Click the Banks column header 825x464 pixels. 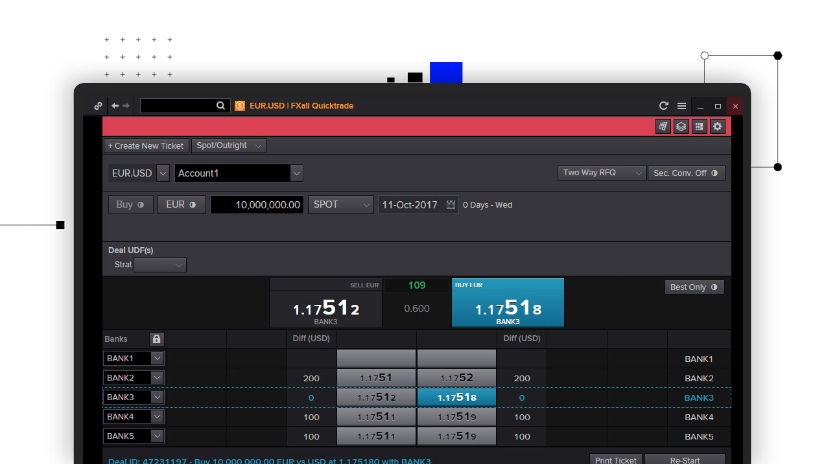(116, 339)
